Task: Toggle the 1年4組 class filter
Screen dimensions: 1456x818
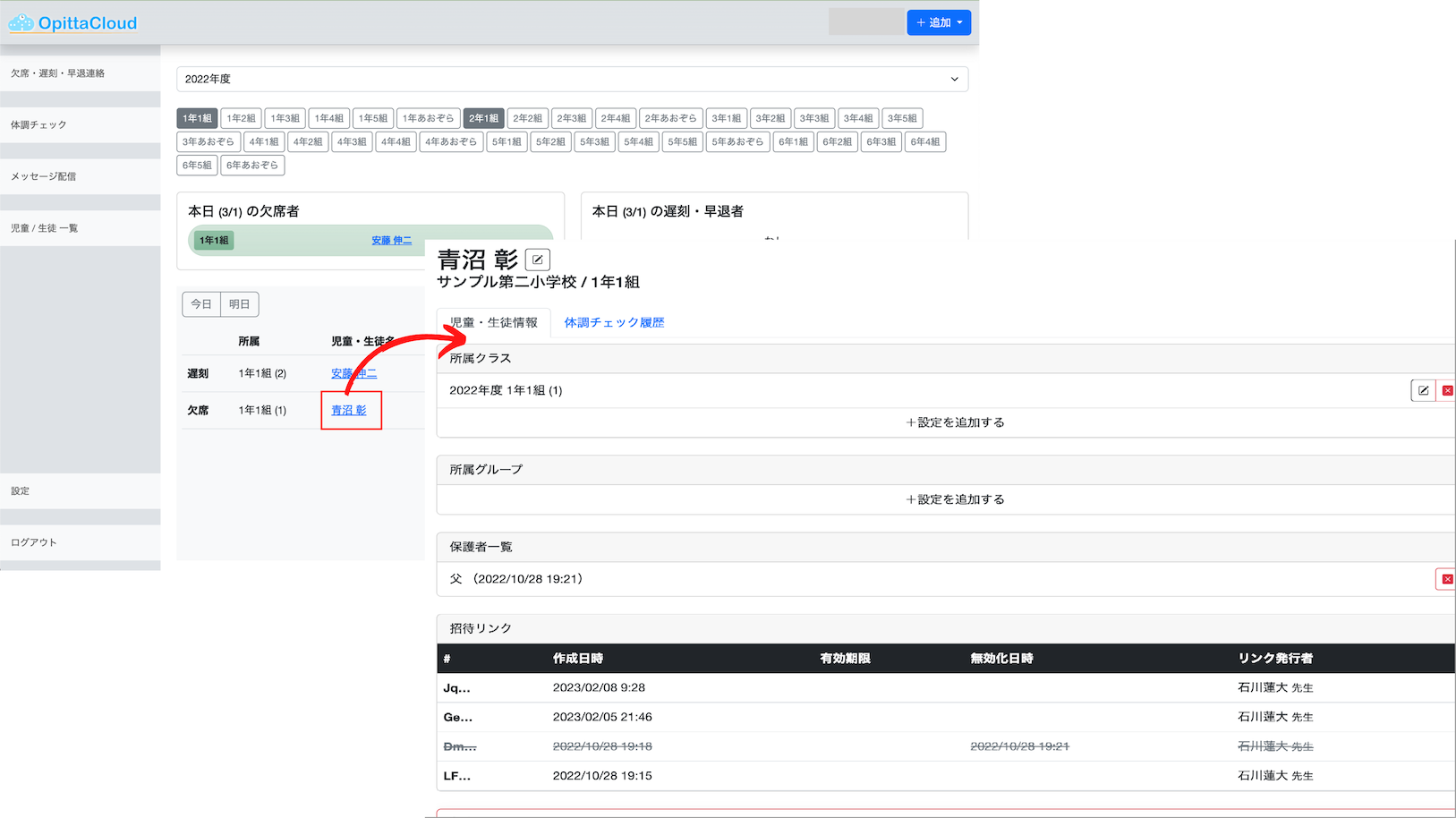Action: (x=328, y=118)
